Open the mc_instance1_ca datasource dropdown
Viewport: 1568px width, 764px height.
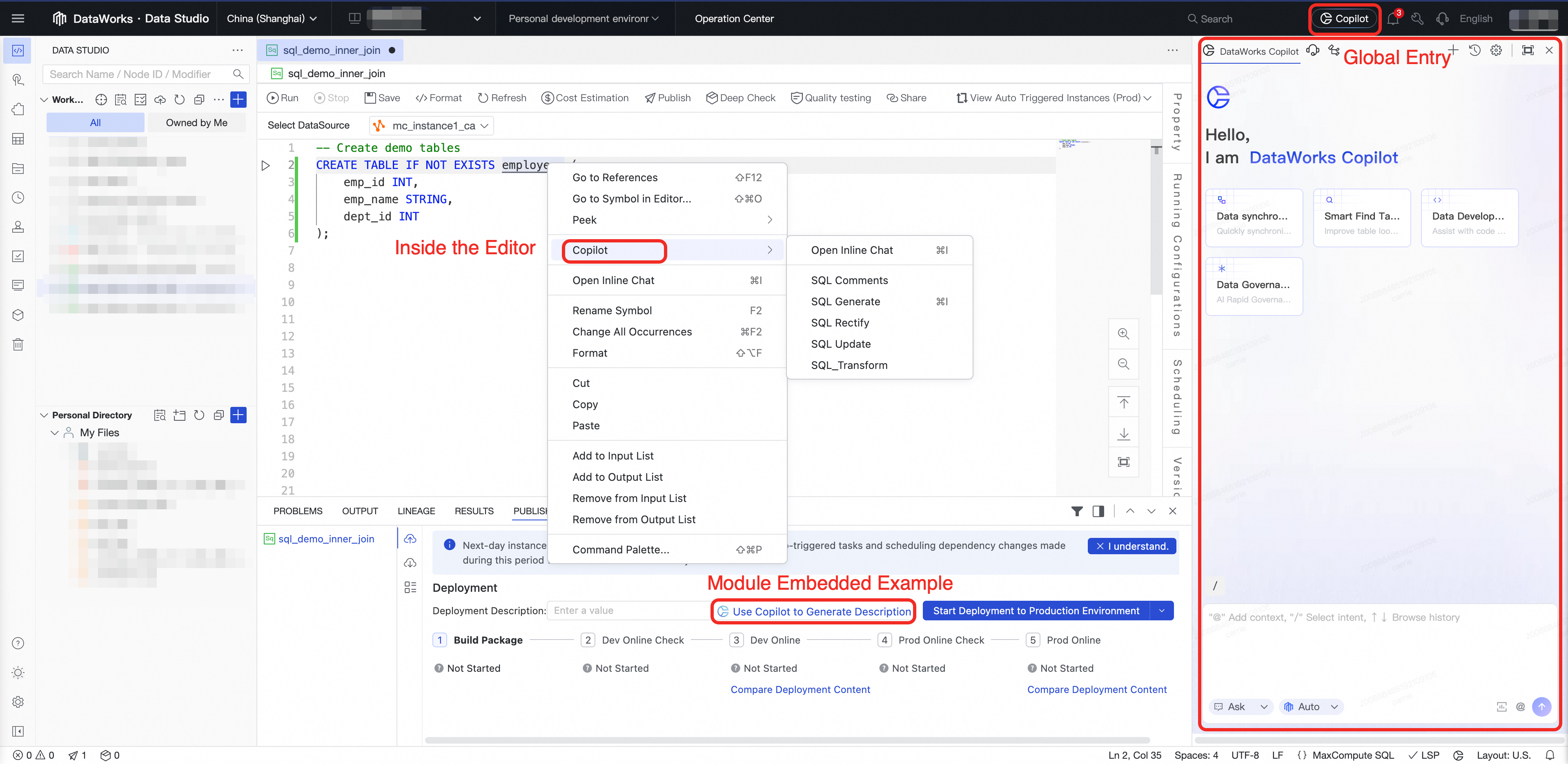click(432, 126)
